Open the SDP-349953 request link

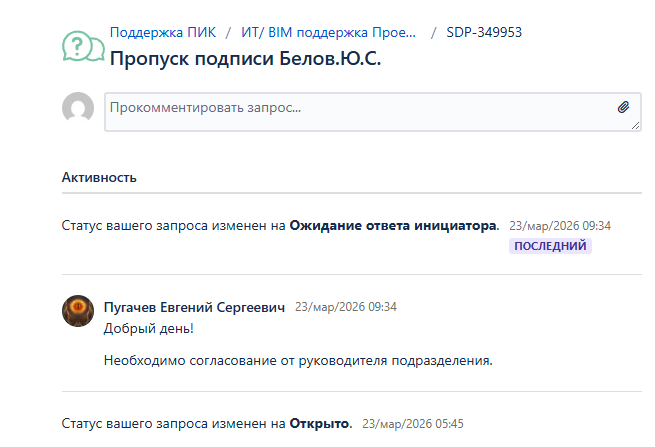485,32
